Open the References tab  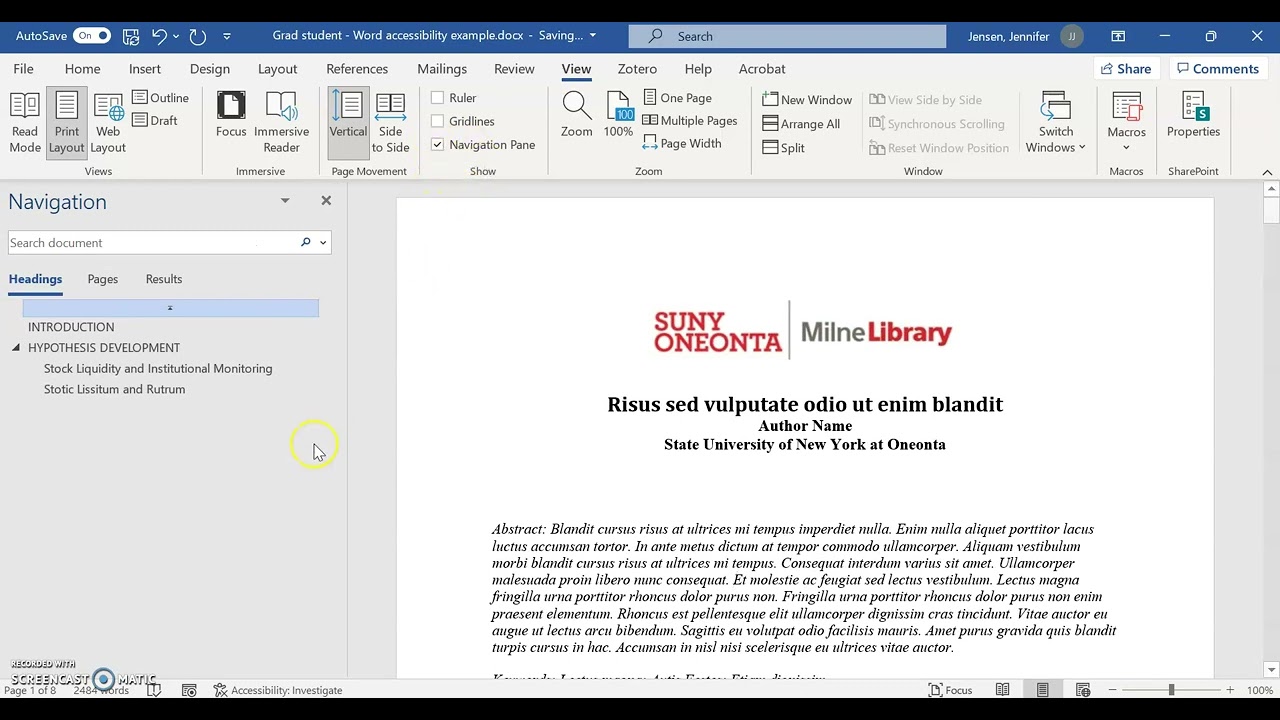click(x=357, y=69)
